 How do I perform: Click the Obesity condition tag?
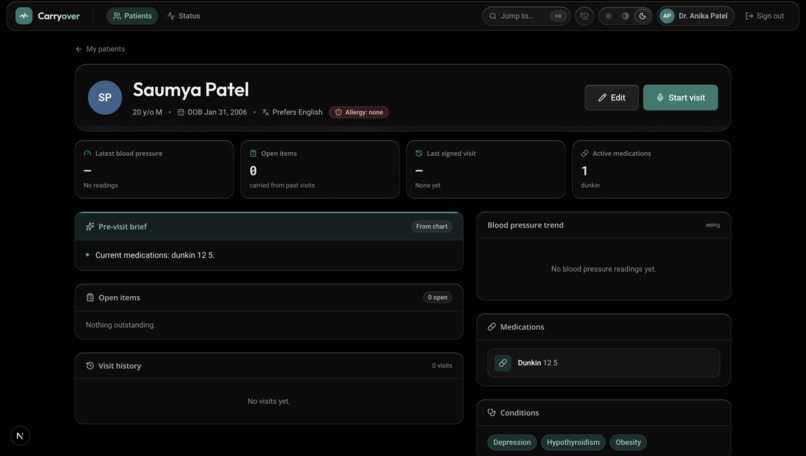pyautogui.click(x=628, y=442)
